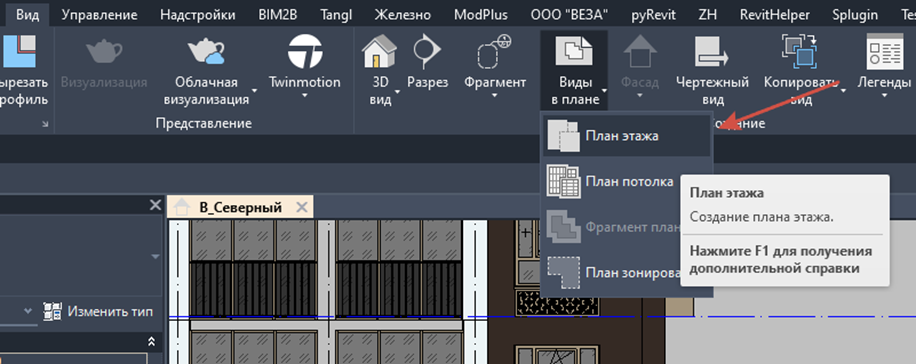The height and width of the screenshot is (364, 916).
Task: Open the Tangl ribbon tab
Action: pyautogui.click(x=336, y=15)
